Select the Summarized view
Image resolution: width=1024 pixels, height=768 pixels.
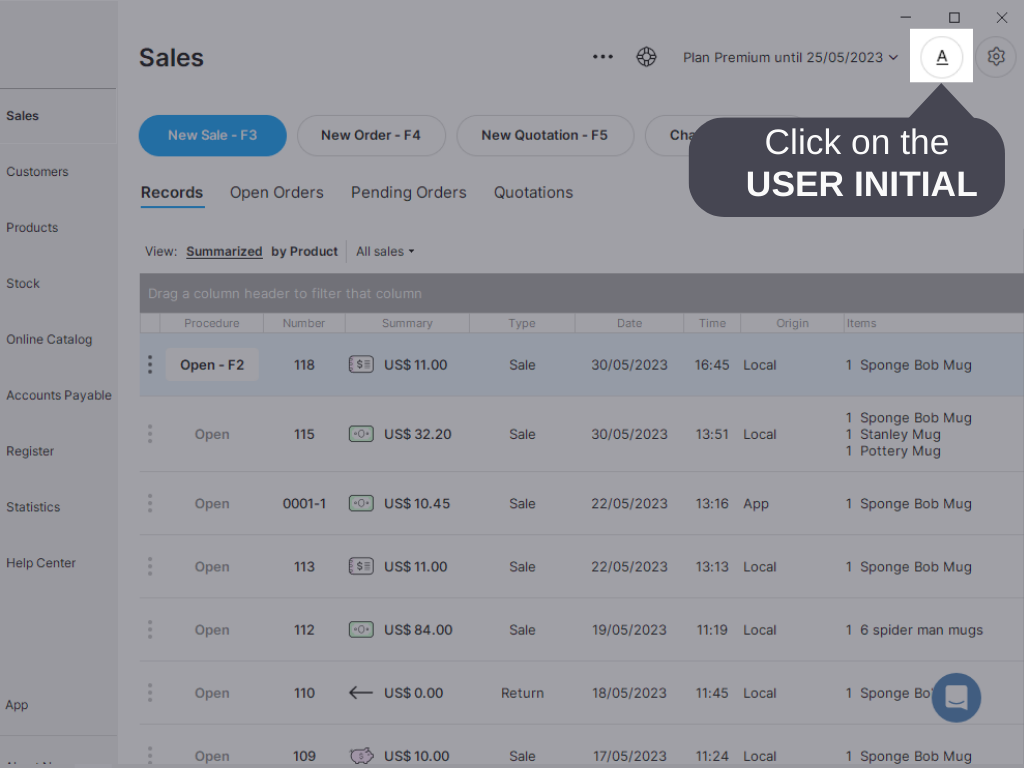[224, 251]
